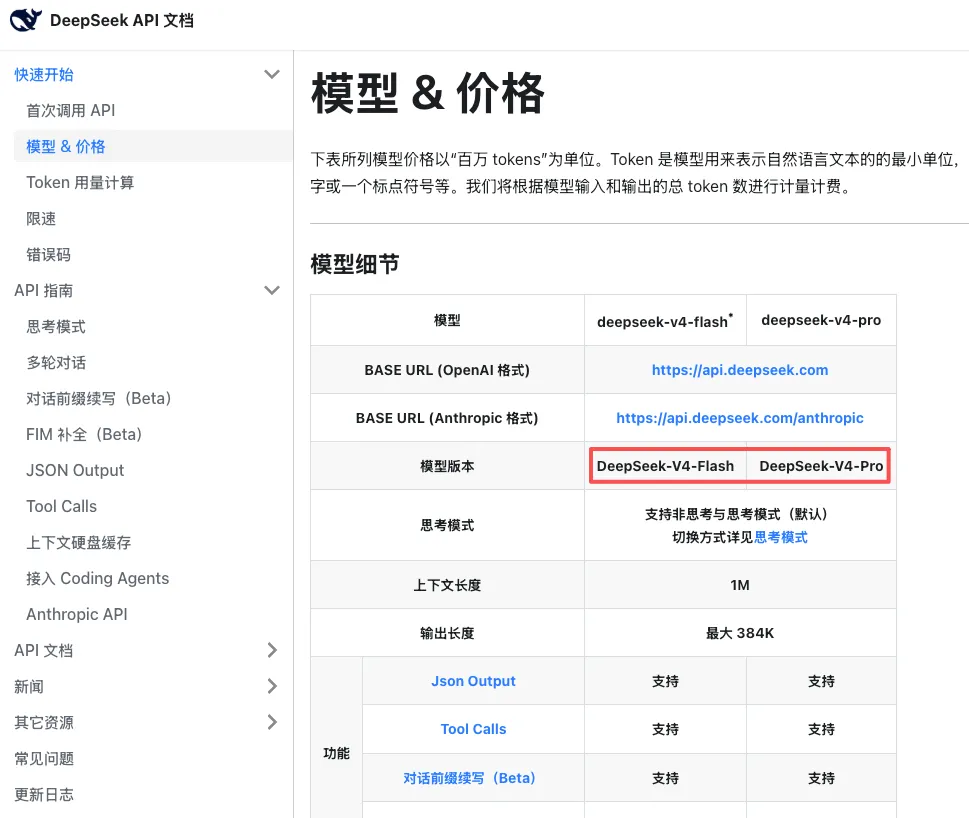Image resolution: width=969 pixels, height=818 pixels.
Task: Open Tool Calls sidebar item
Action: click(x=61, y=506)
